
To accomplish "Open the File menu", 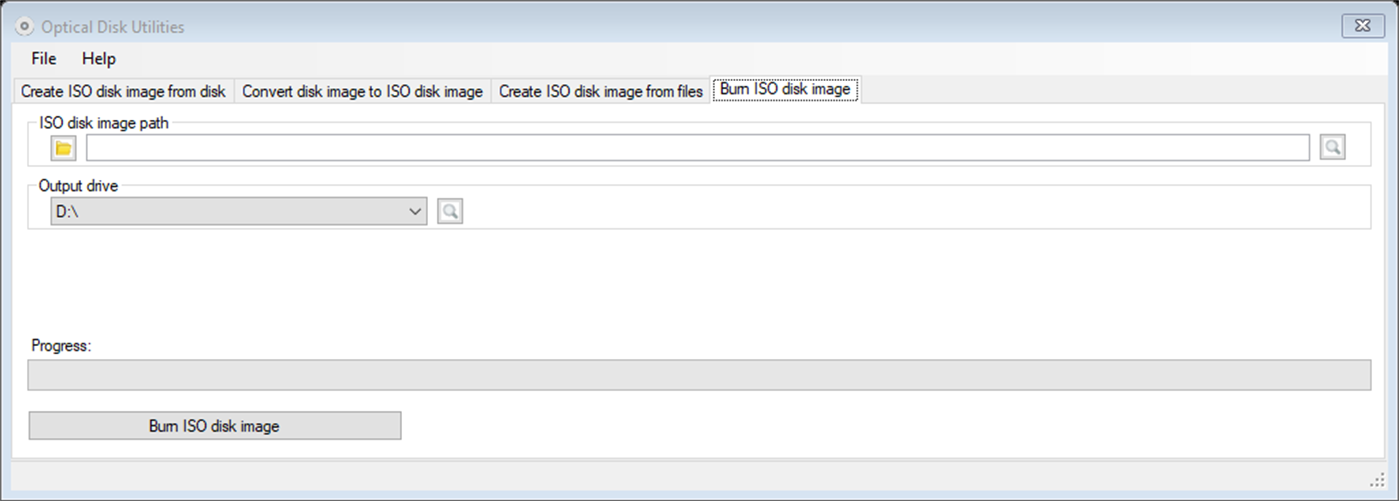I will click(x=44, y=58).
